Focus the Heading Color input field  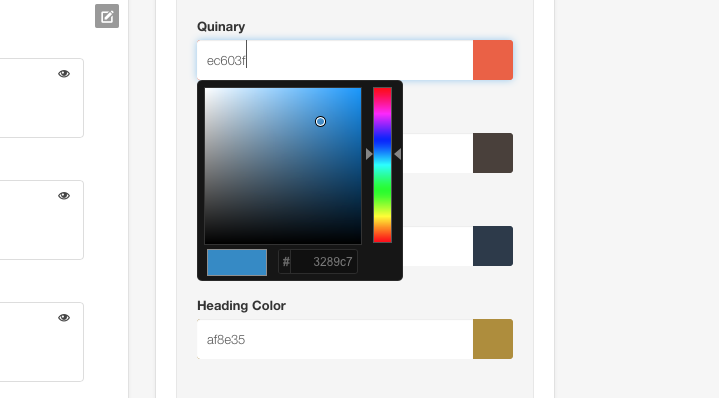(335, 339)
